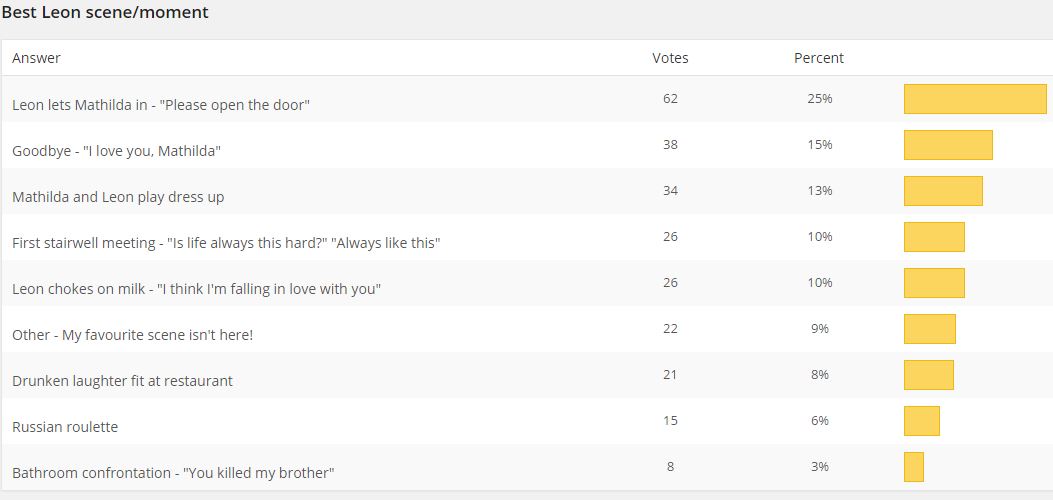The width and height of the screenshot is (1053, 500).
Task: Click the 6% yellow bar
Action: coord(922,421)
